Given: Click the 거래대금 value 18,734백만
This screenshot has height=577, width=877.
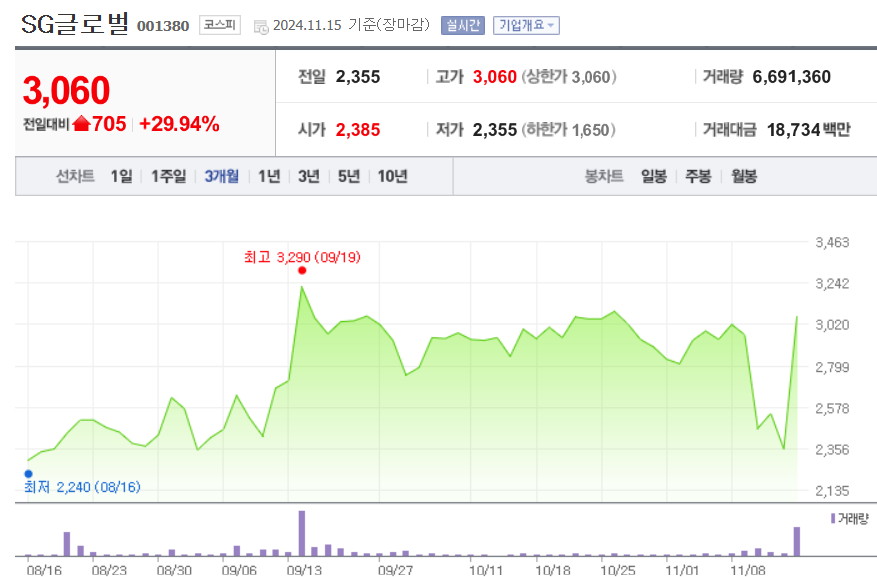Looking at the screenshot, I should coord(808,130).
